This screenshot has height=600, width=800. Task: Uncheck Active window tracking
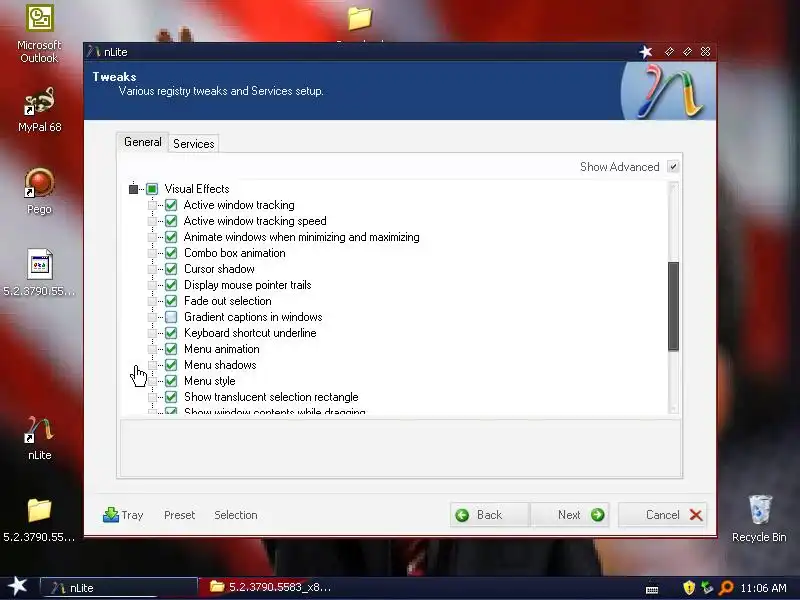tap(171, 205)
